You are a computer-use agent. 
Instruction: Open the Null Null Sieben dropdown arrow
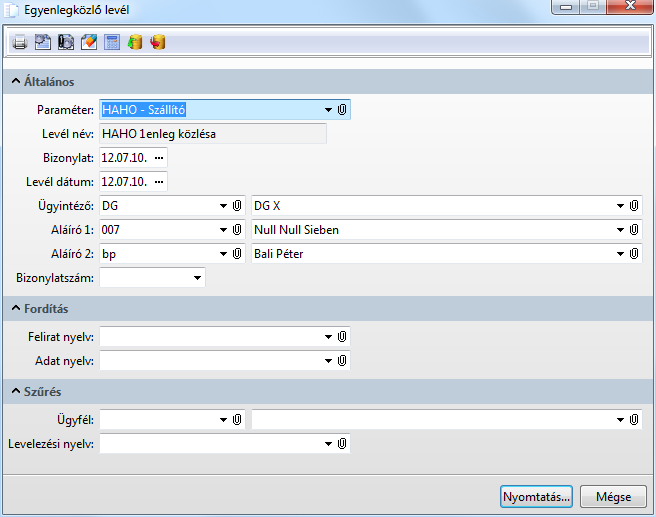click(620, 230)
